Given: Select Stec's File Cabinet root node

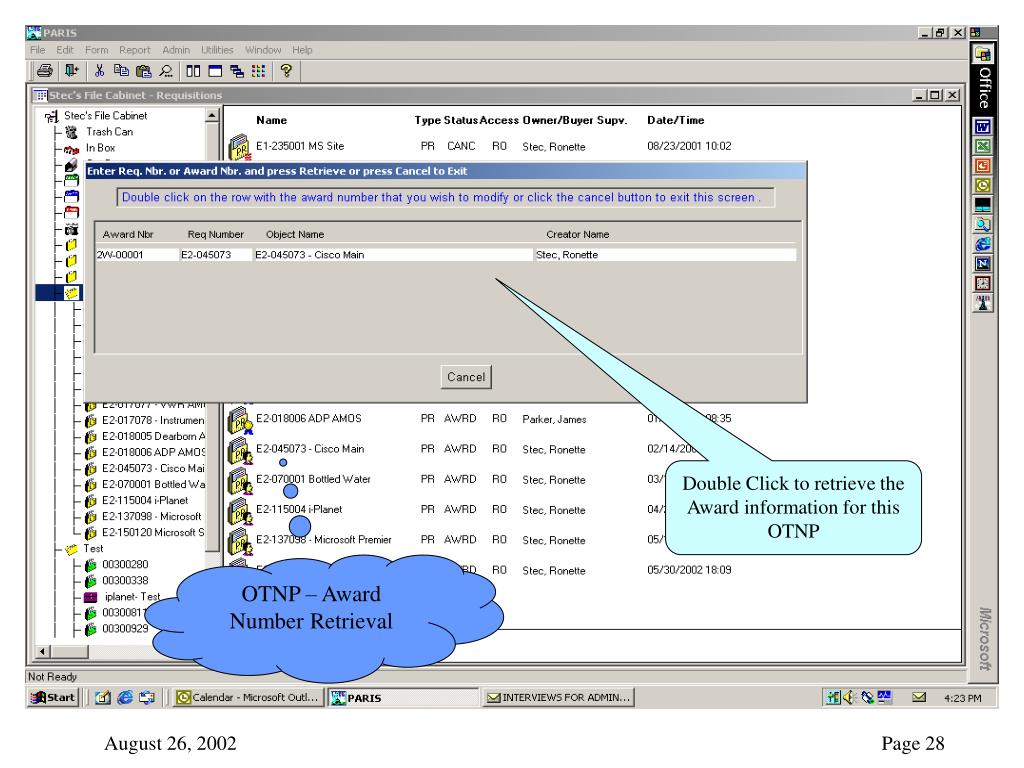Looking at the screenshot, I should click(x=106, y=116).
